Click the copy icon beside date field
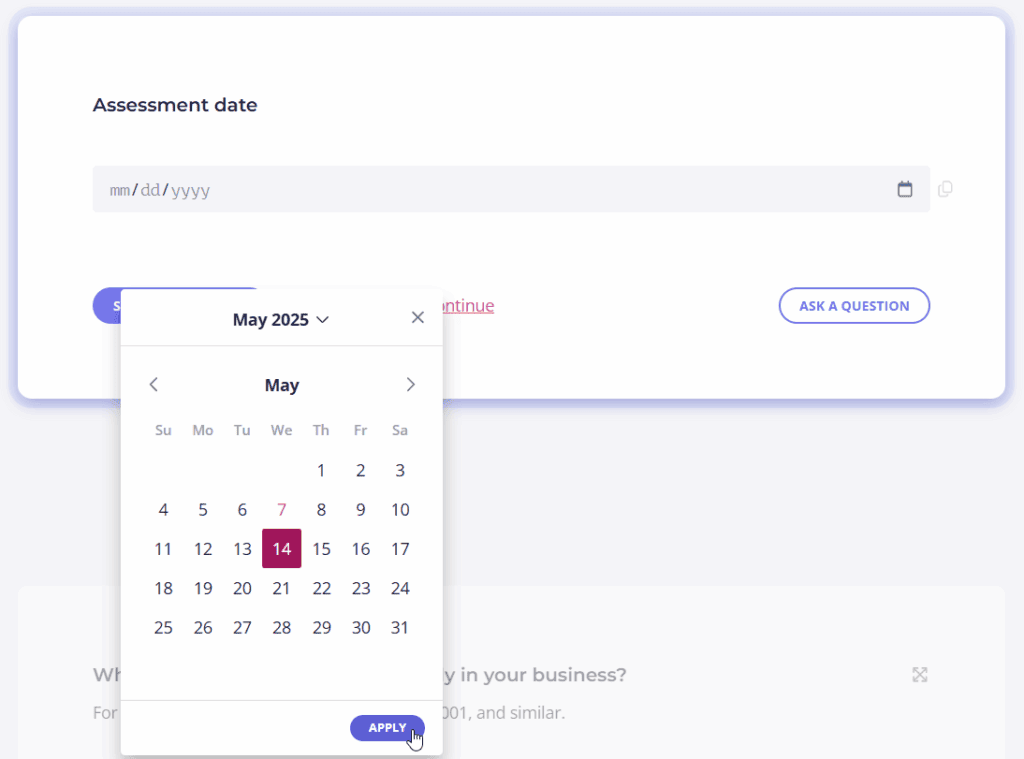This screenshot has width=1024, height=759. [945, 189]
